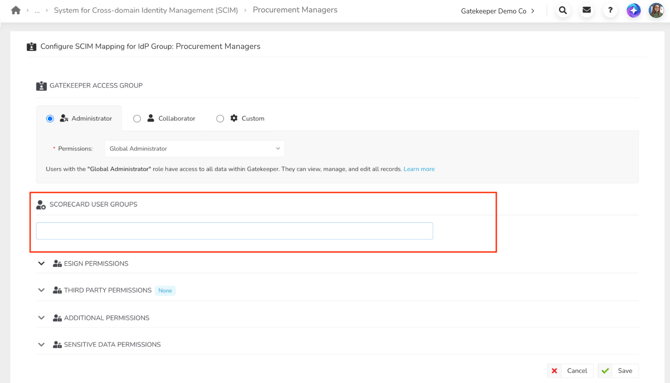Expand the Third Party Permissions chevron
The image size is (670, 383).
point(41,290)
